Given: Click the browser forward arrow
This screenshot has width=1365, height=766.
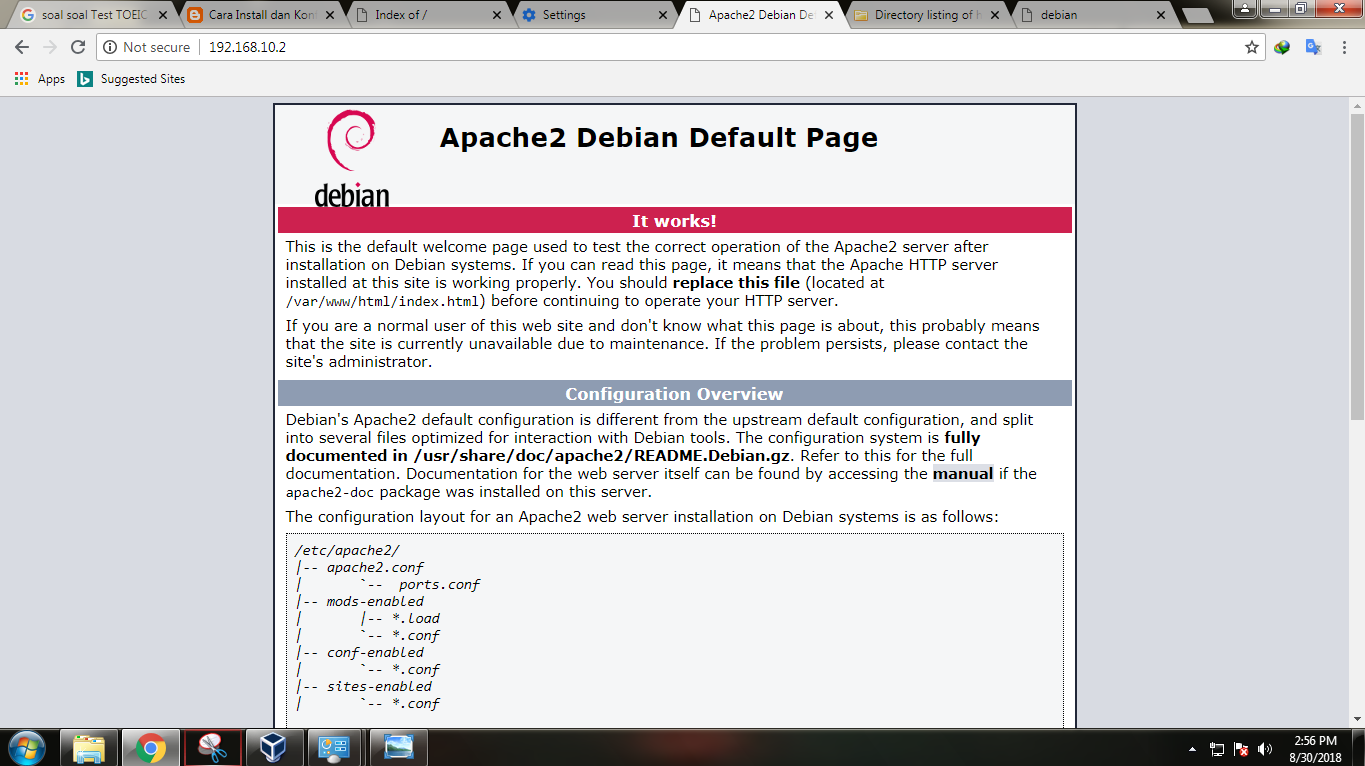Looking at the screenshot, I should pos(50,47).
